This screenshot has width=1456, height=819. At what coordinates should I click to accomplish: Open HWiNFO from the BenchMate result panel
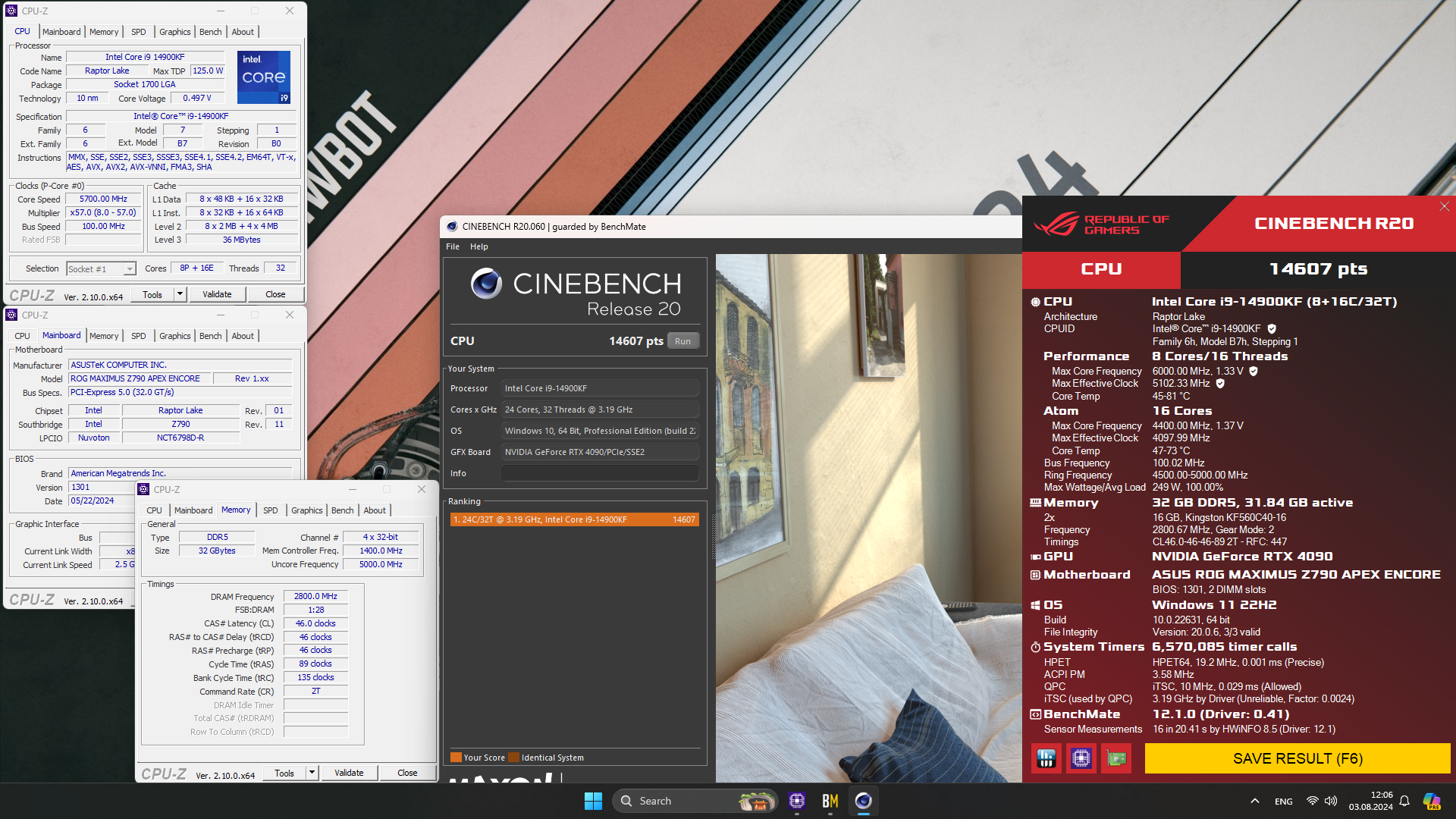pyautogui.click(x=1046, y=758)
